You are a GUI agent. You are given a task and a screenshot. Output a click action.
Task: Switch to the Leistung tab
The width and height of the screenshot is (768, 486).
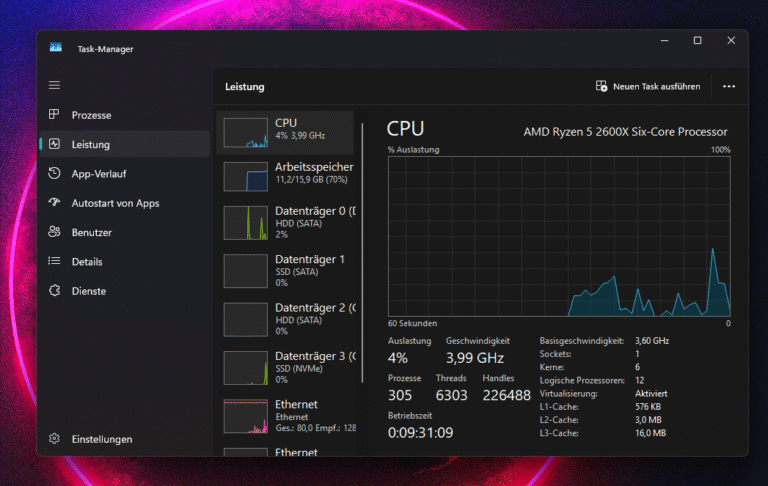pos(91,145)
